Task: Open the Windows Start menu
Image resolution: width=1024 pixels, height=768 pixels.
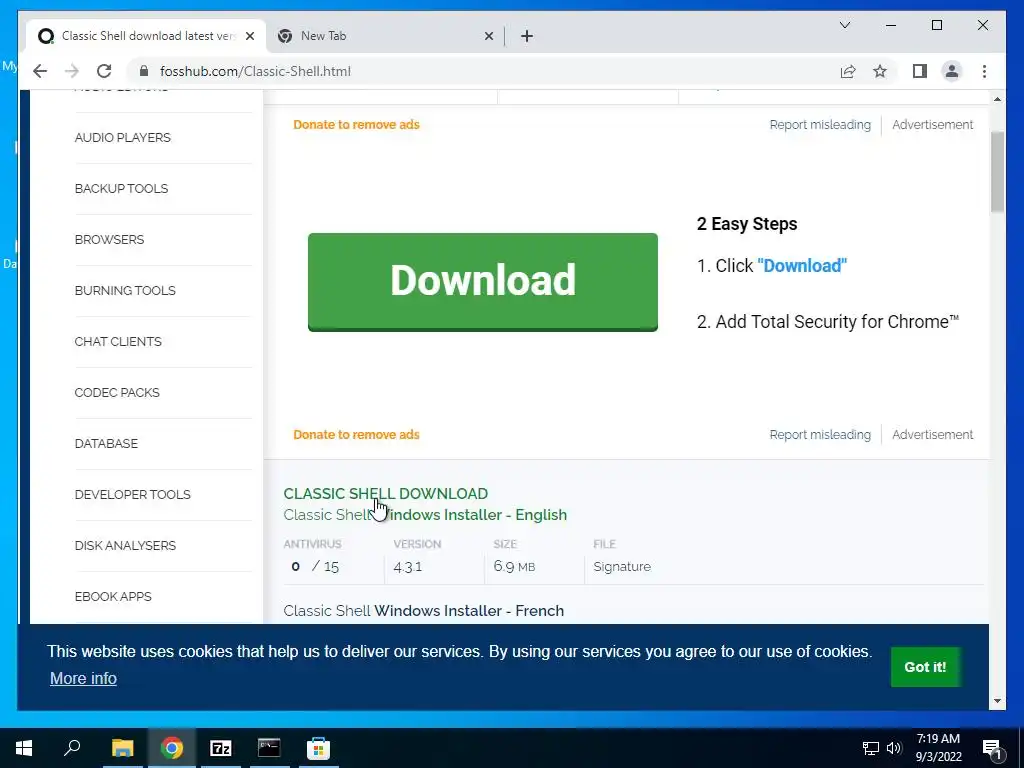Action: point(24,748)
